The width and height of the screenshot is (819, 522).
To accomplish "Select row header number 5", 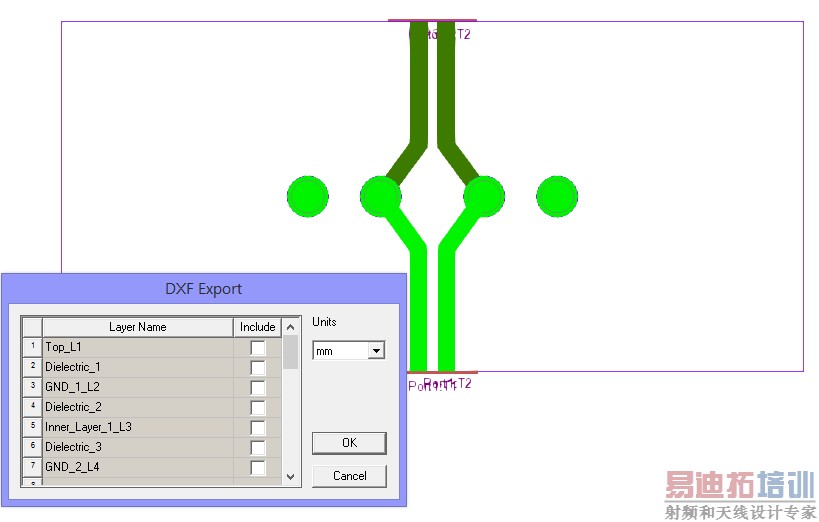I will pyautogui.click(x=32, y=427).
